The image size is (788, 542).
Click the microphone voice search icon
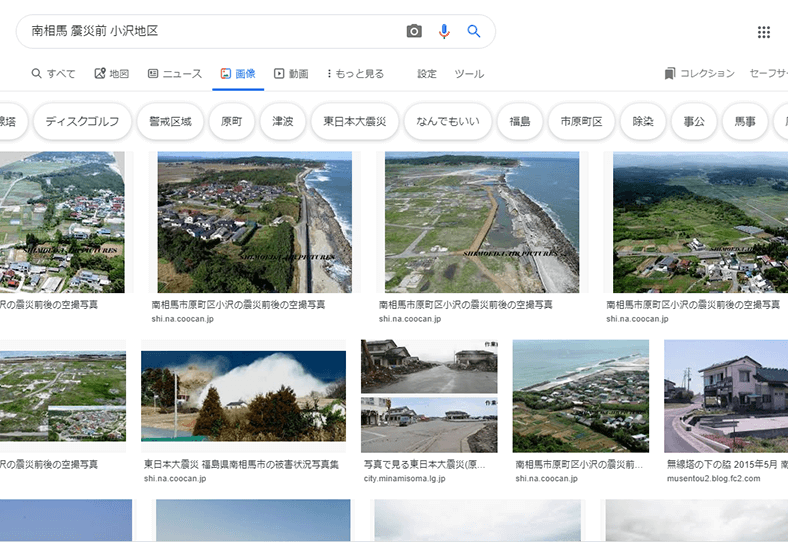(444, 32)
